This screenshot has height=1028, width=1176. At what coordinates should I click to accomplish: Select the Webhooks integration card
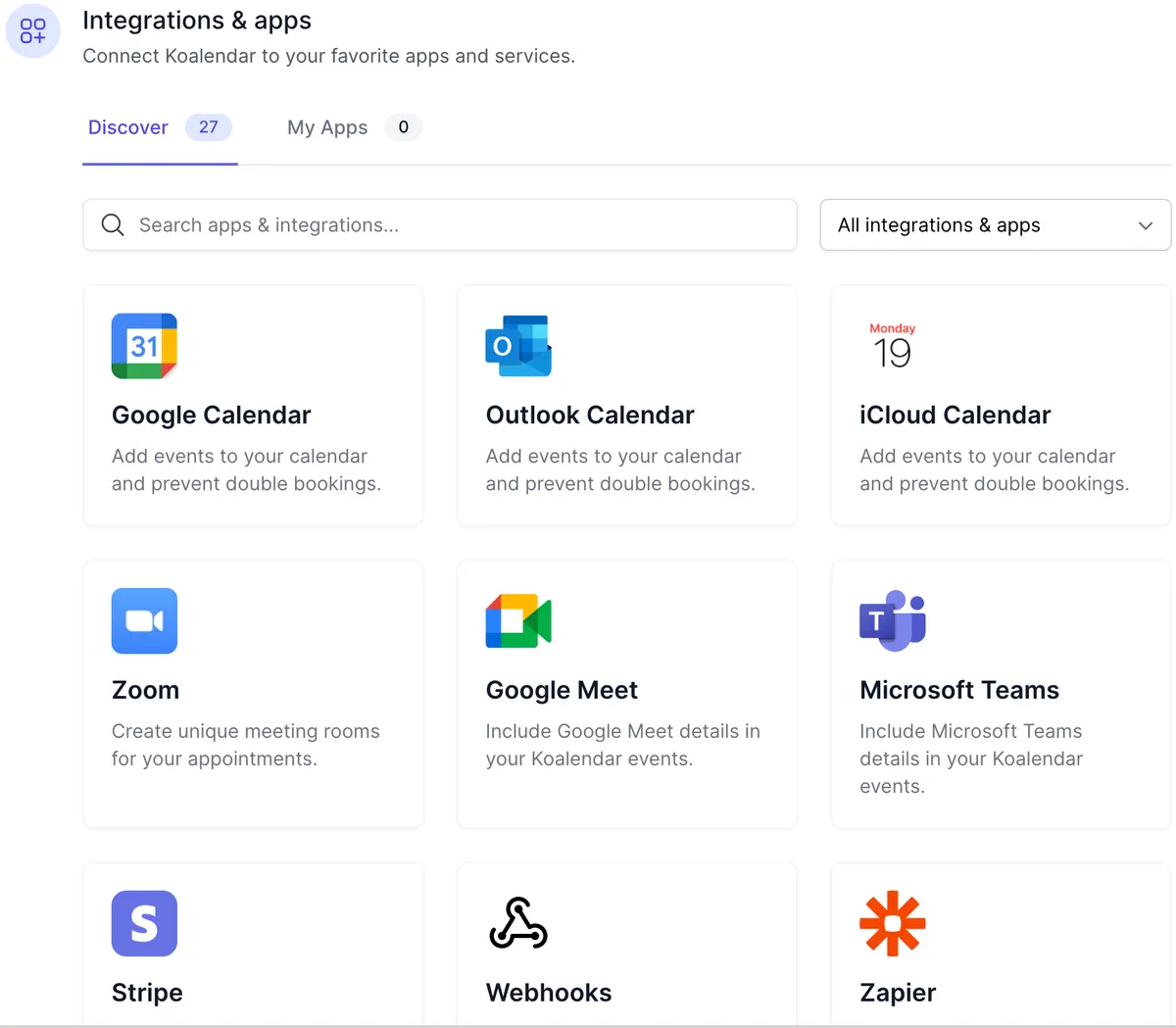pos(626,941)
